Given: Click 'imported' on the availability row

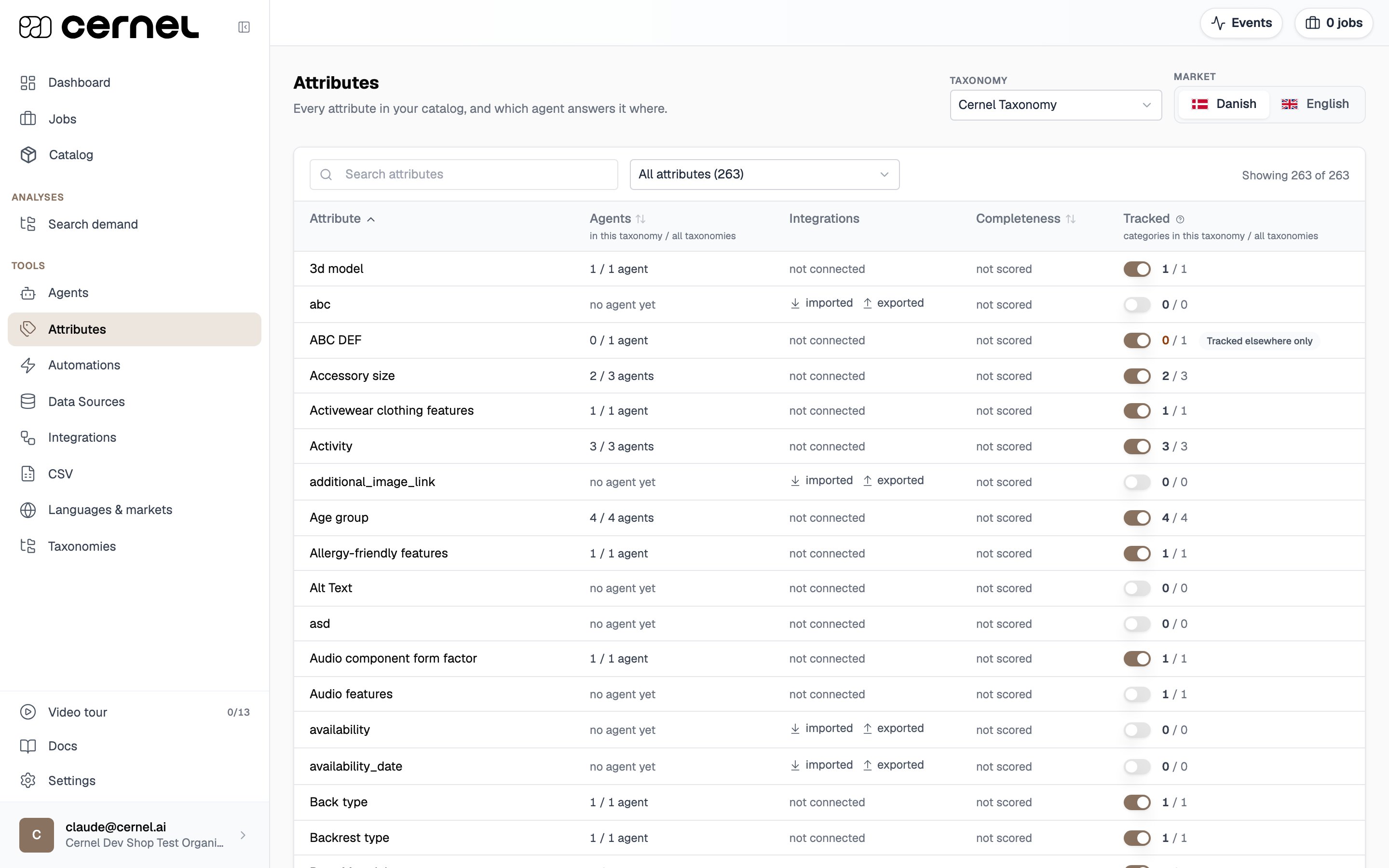Looking at the screenshot, I should point(821,729).
